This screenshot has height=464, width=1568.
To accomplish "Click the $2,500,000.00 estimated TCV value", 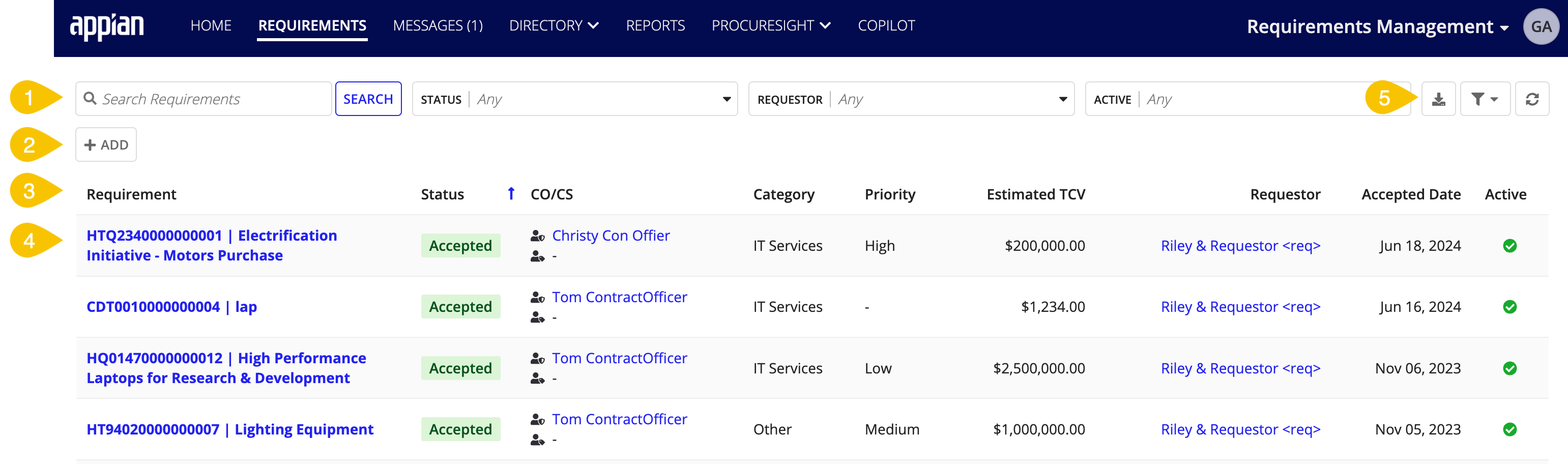I will [x=1039, y=368].
